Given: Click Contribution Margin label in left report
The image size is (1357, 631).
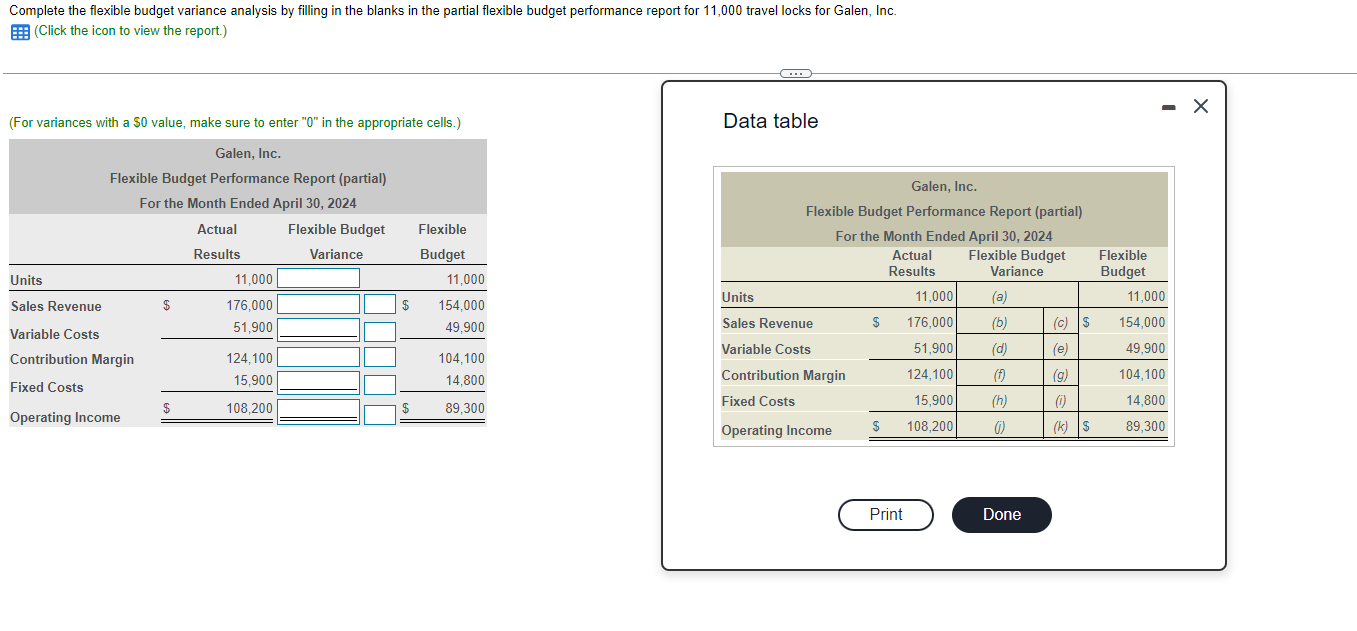Looking at the screenshot, I should (x=72, y=359).
